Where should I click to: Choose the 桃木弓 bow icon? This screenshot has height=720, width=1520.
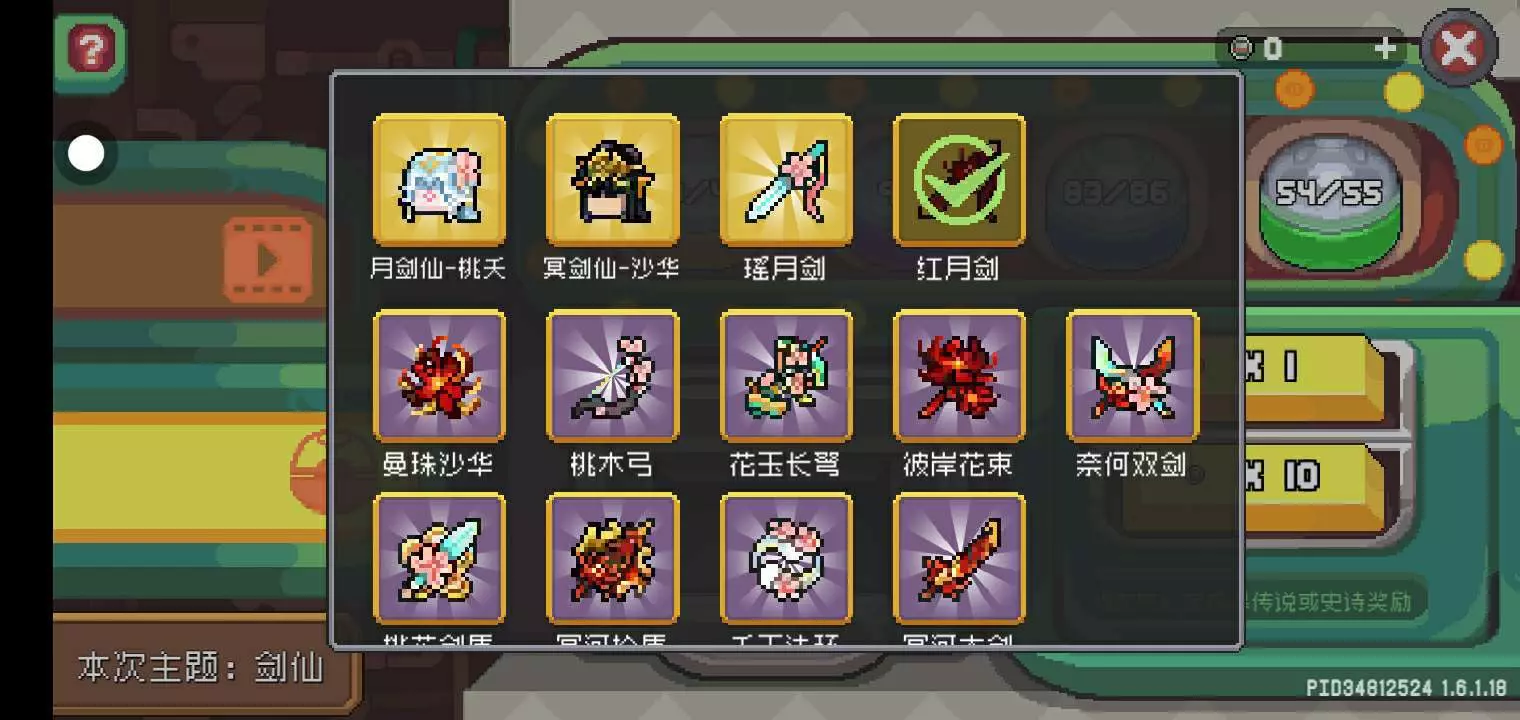[x=612, y=376]
